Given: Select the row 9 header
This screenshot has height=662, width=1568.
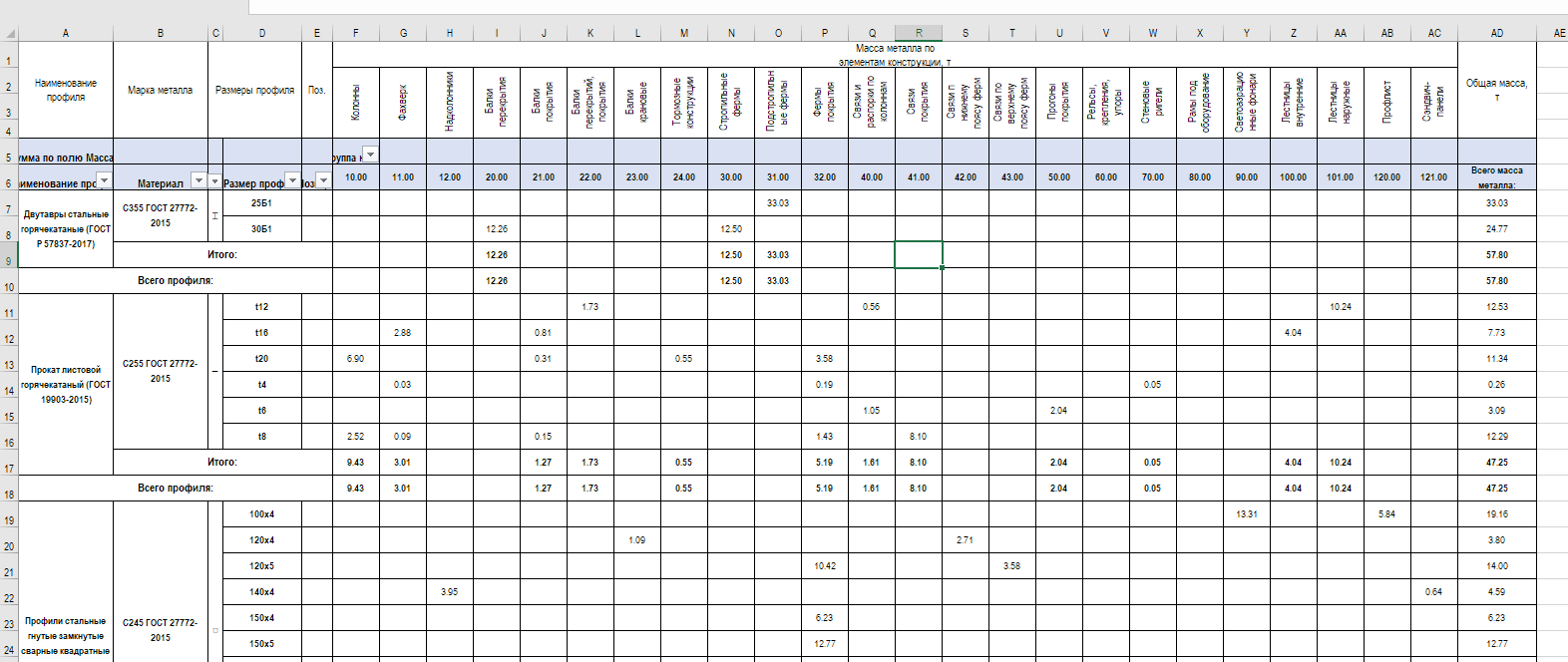Looking at the screenshot, I should tap(9, 261).
